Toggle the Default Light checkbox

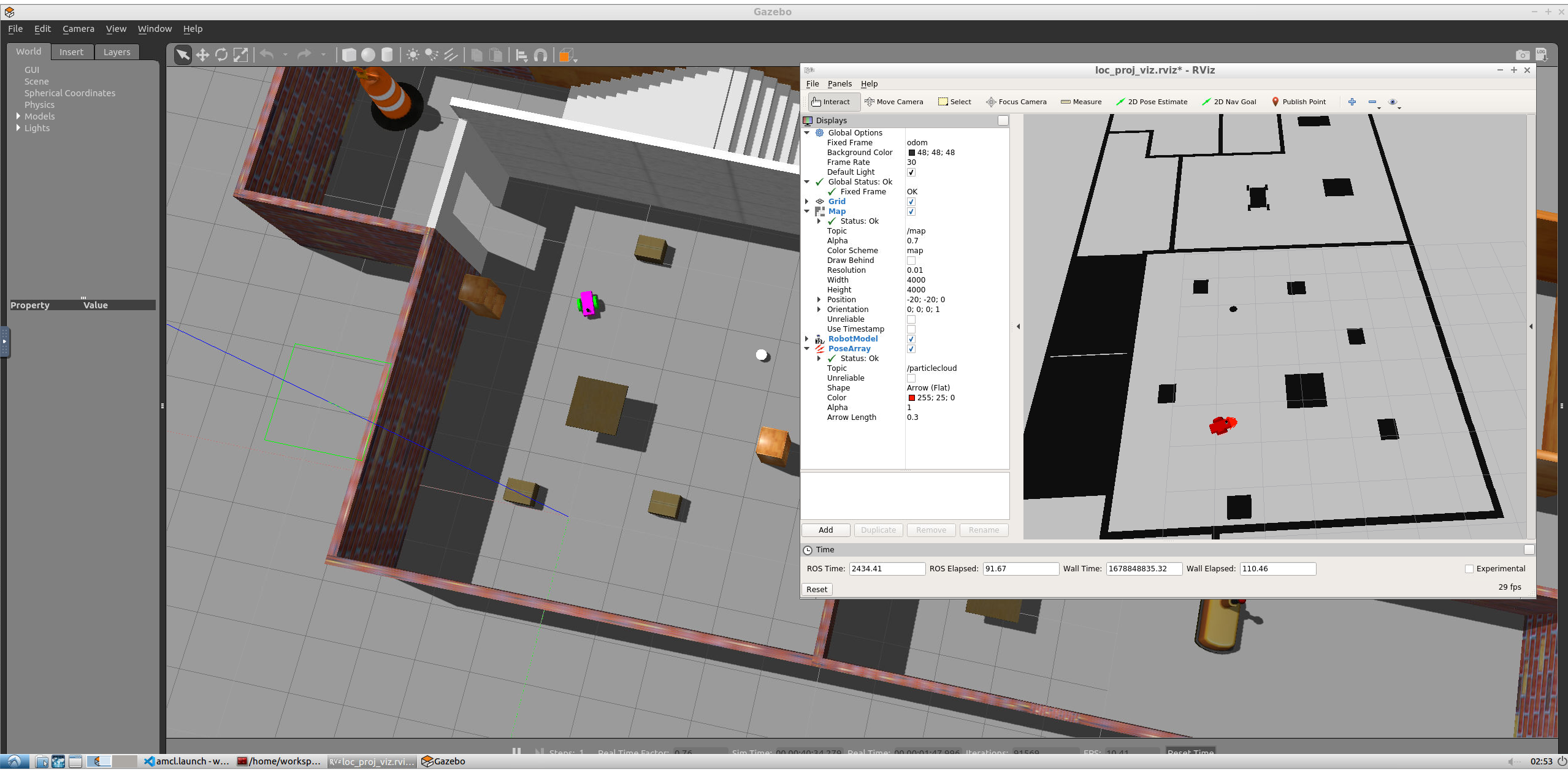911,172
